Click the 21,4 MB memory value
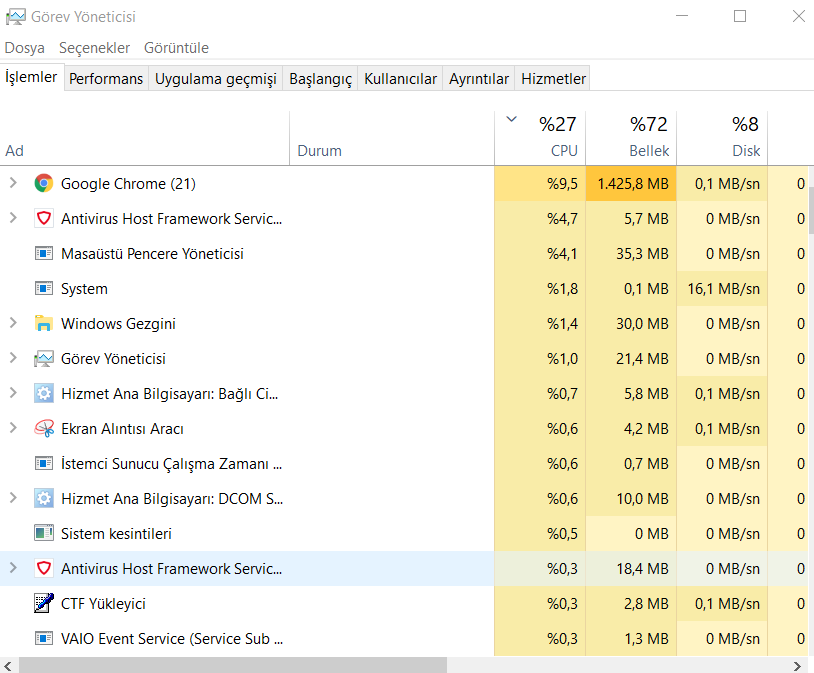This screenshot has height=673, width=814. 642,358
